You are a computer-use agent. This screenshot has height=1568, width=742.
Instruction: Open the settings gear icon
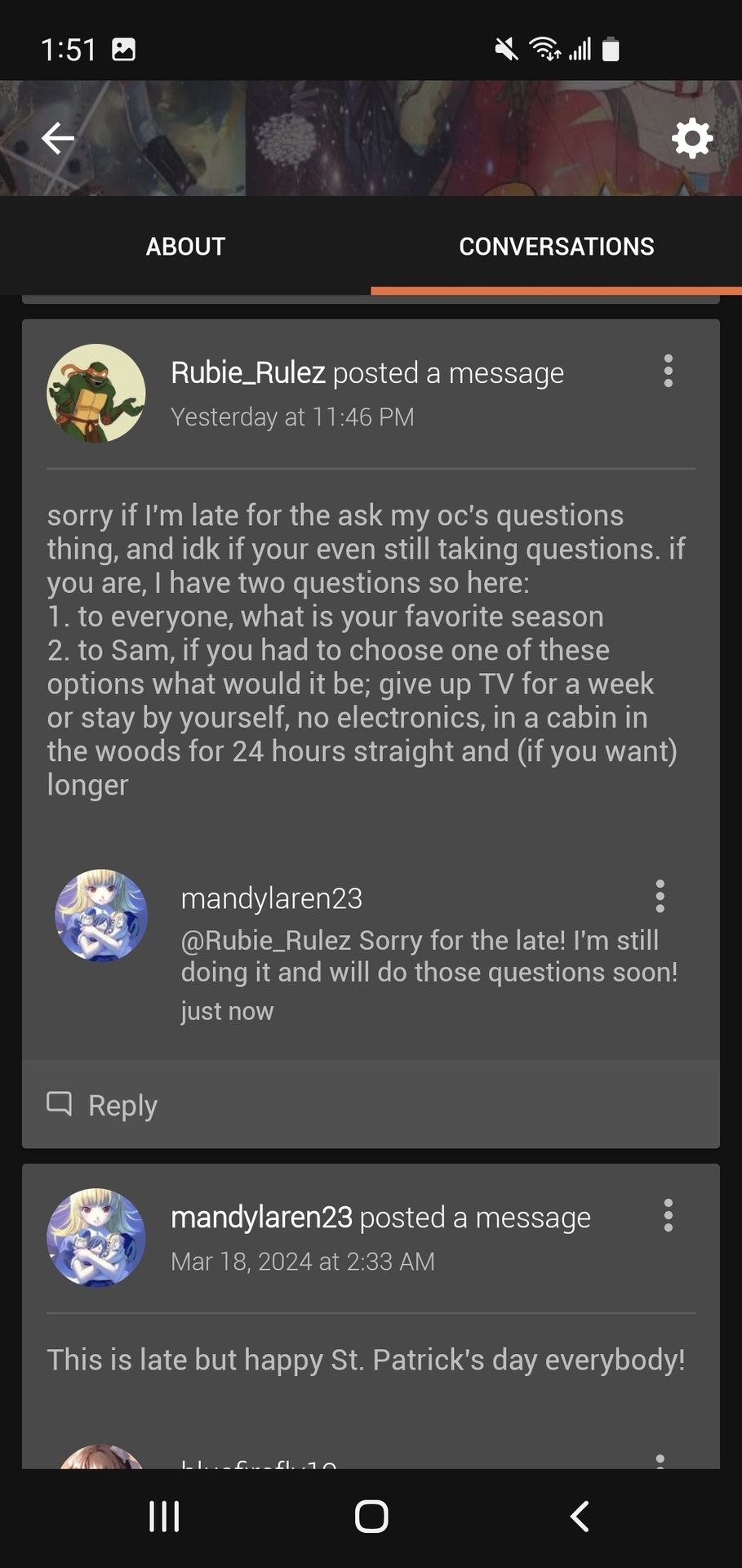[692, 138]
